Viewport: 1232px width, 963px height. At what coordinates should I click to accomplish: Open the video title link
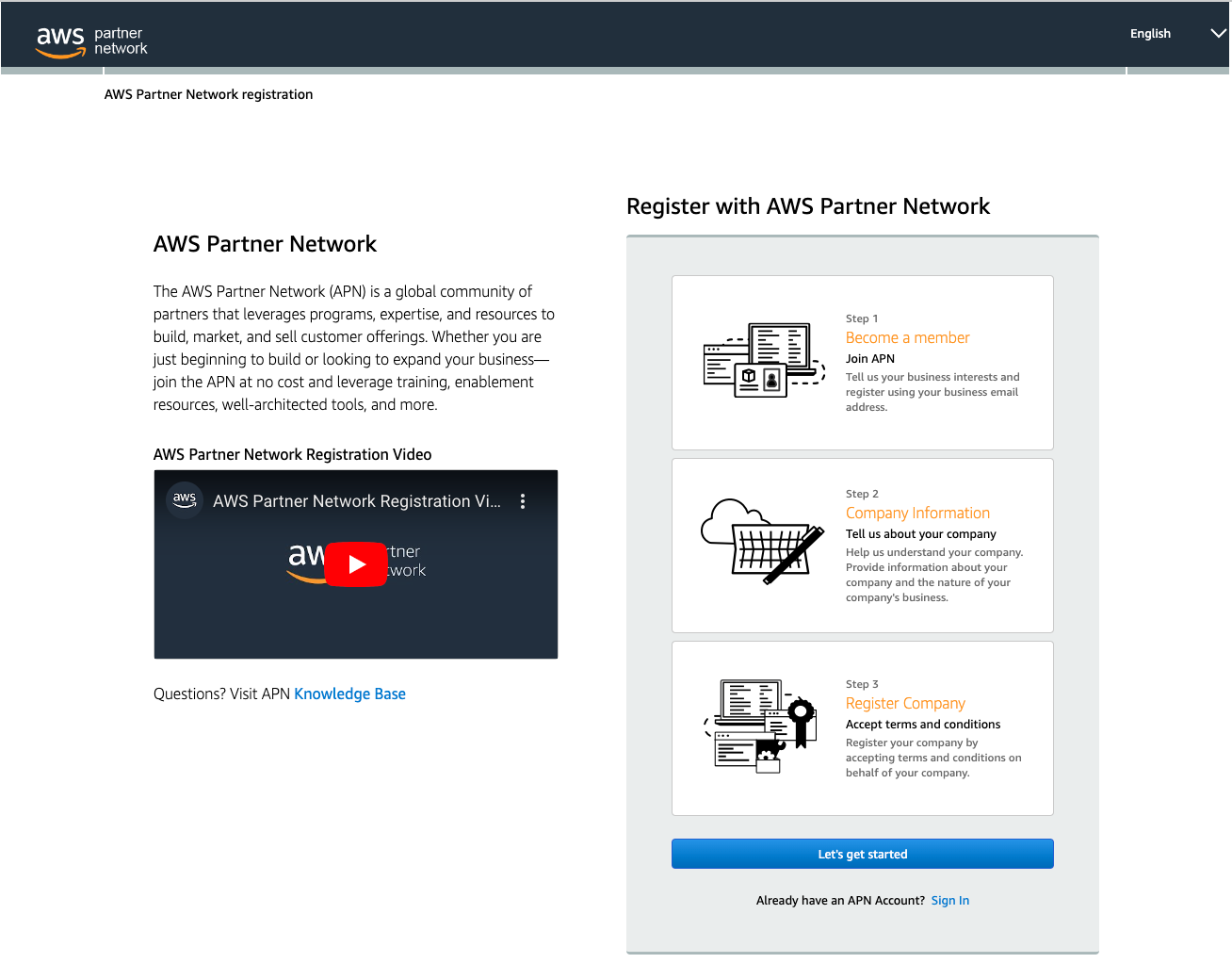click(x=357, y=501)
